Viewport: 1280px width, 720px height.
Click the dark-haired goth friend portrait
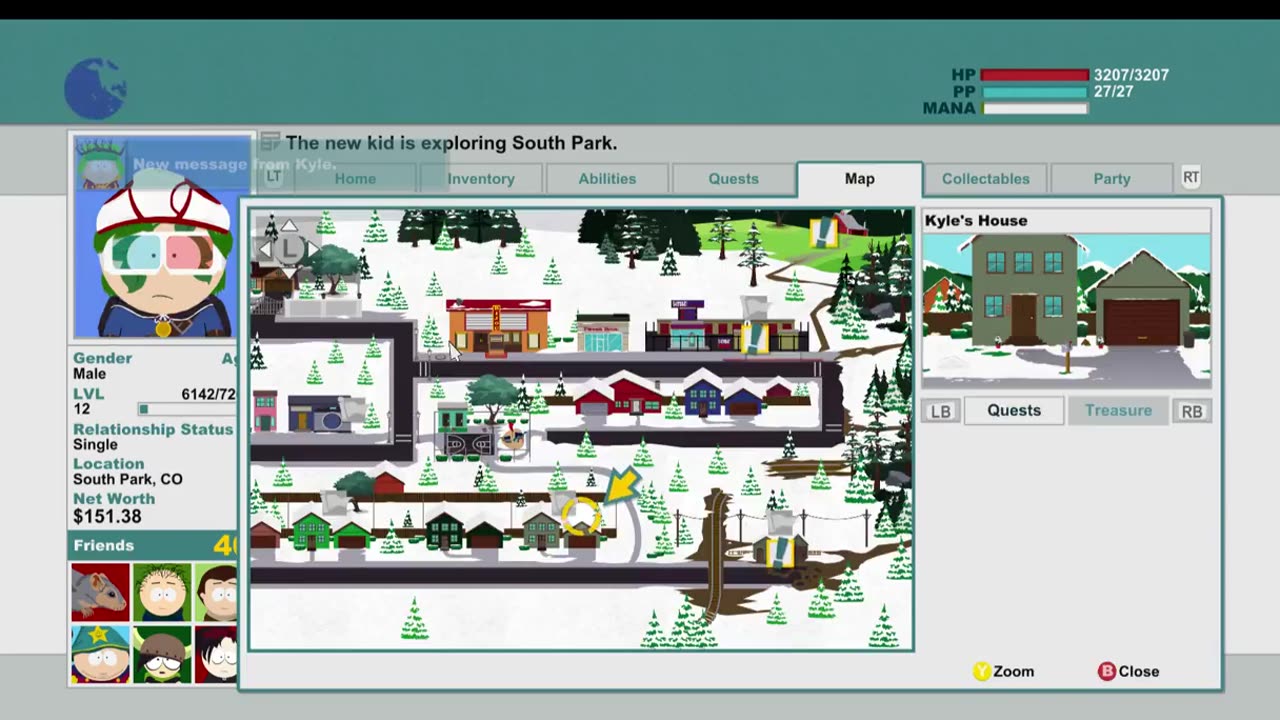[216, 654]
